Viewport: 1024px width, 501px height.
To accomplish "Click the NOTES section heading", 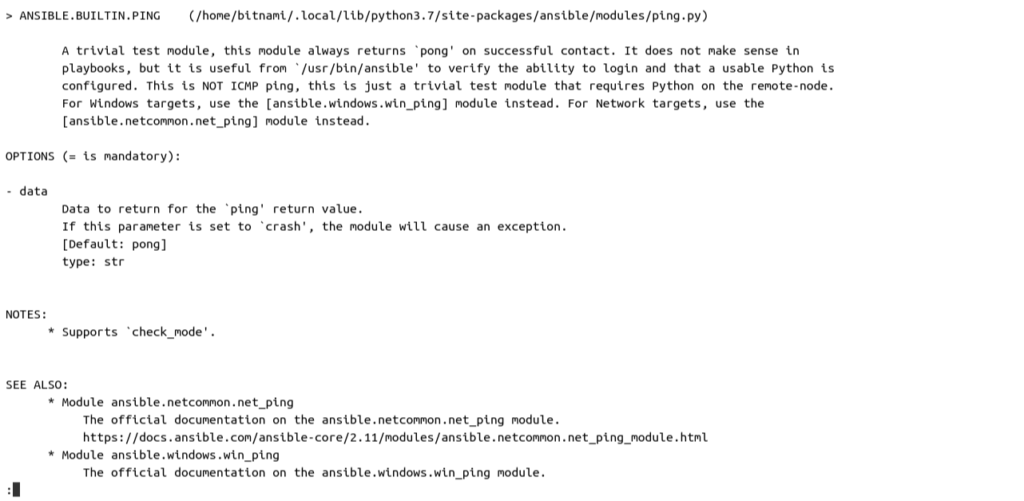I will point(26,315).
